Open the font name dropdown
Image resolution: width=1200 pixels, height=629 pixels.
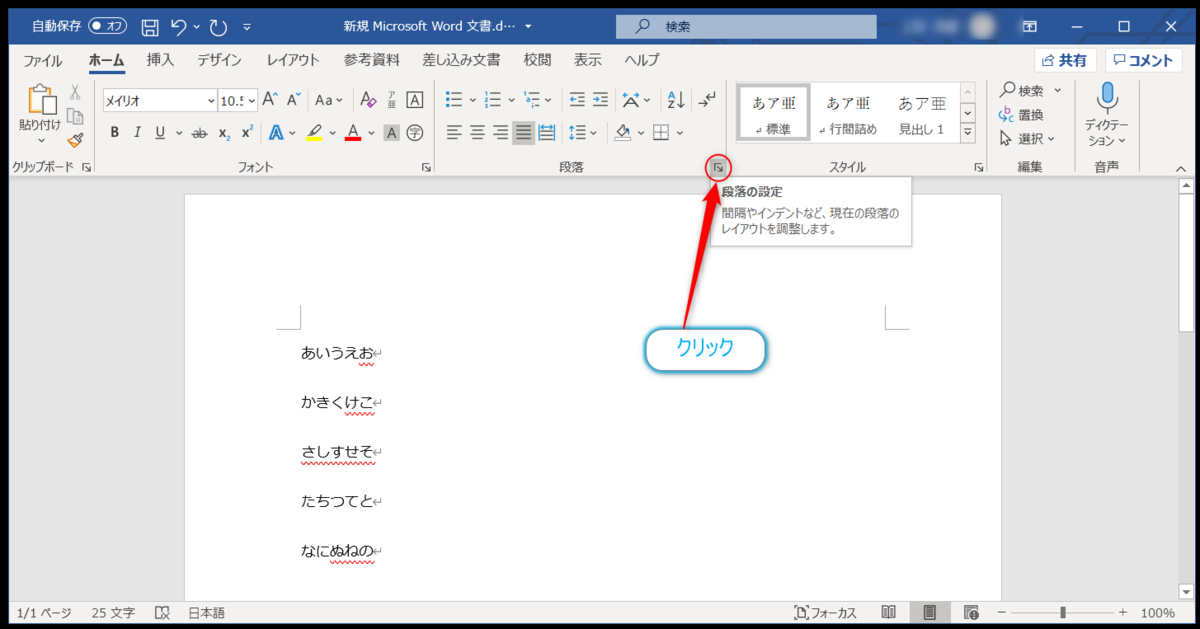point(211,100)
